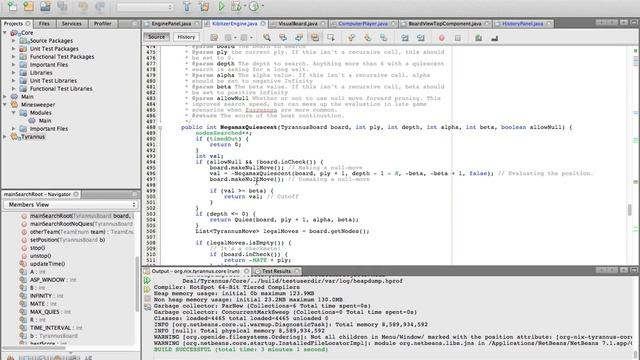Image resolution: width=640 pixels, height=360 pixels.
Task: Open the HistoryPanel.java editor tab
Action: [x=522, y=24]
